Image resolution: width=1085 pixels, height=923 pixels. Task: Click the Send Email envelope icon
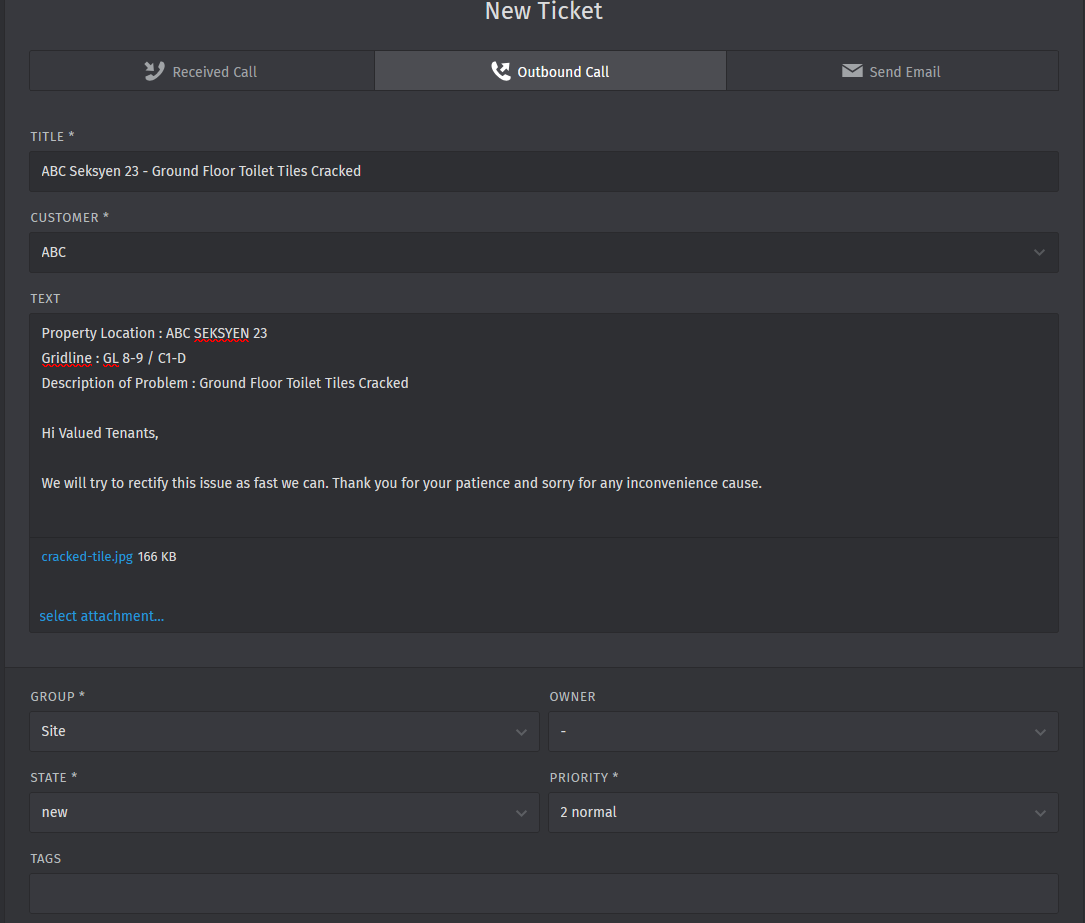852,71
